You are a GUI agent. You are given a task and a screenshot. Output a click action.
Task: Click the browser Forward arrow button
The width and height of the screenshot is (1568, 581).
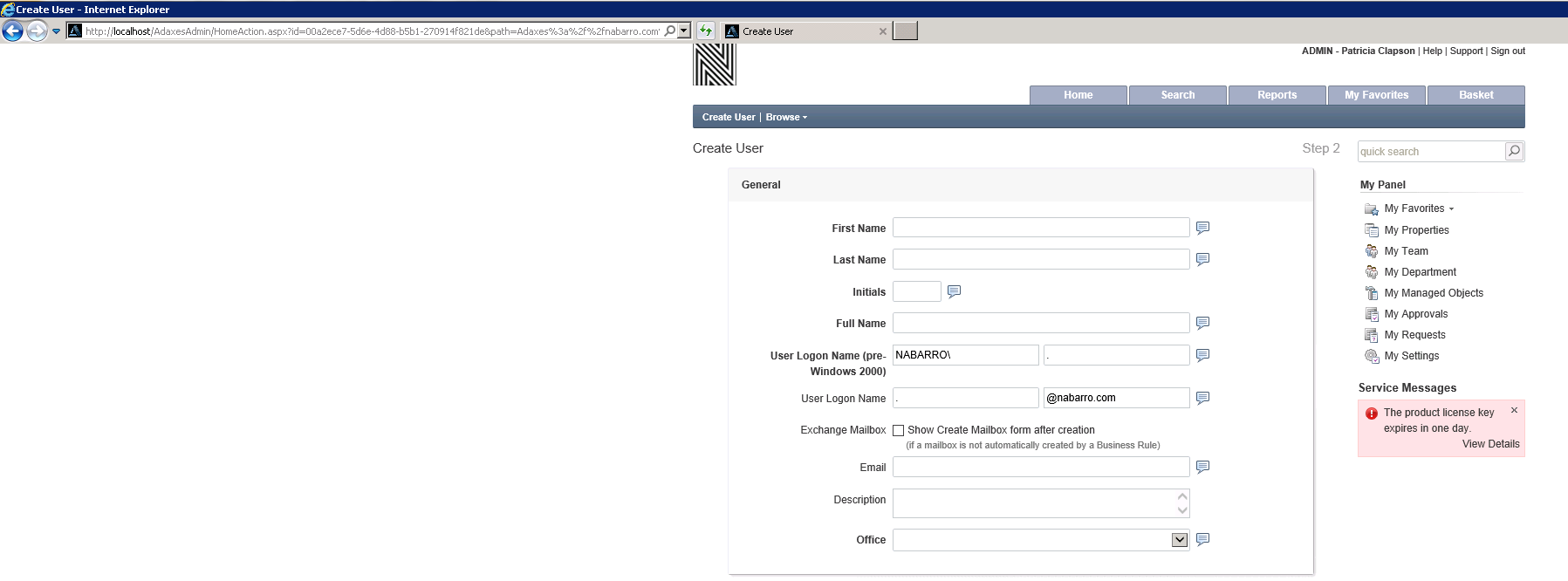37,31
